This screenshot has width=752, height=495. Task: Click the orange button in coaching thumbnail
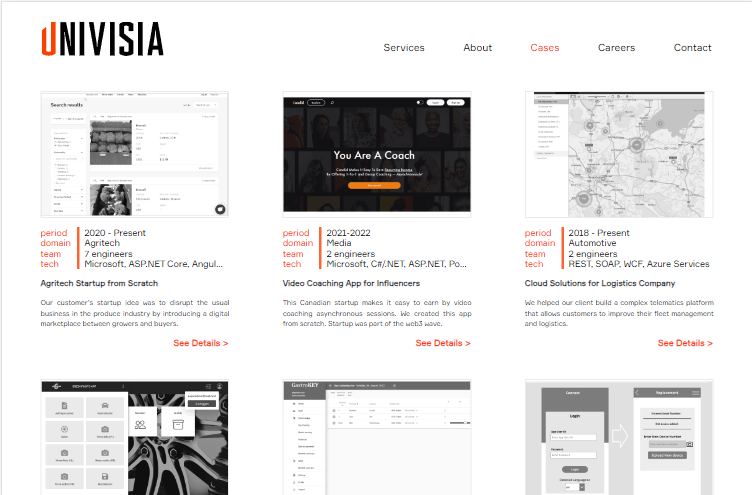coord(375,185)
